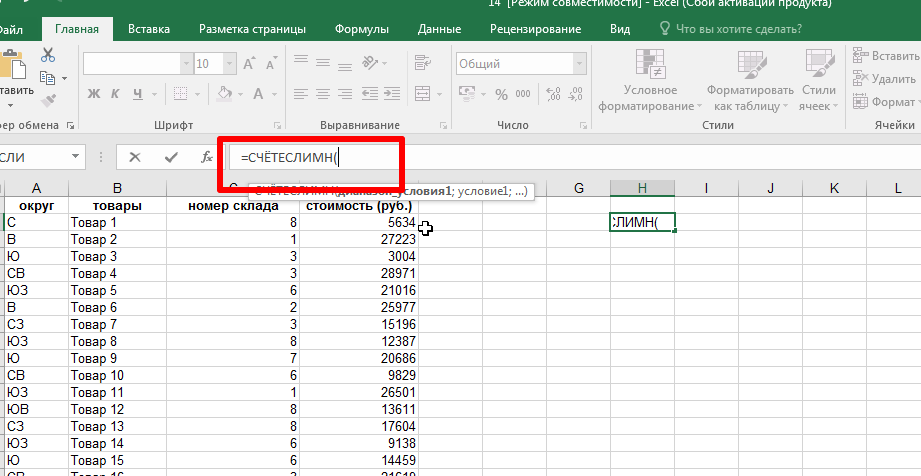Image resolution: width=921 pixels, height=476 pixels.
Task: Open borders dropdown arrow
Action: 197,94
